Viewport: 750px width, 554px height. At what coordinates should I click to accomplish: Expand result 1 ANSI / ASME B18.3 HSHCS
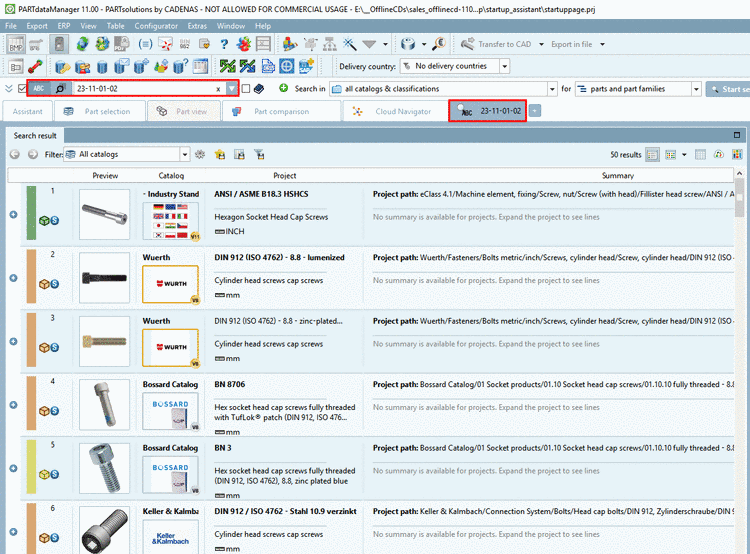click(x=13, y=214)
